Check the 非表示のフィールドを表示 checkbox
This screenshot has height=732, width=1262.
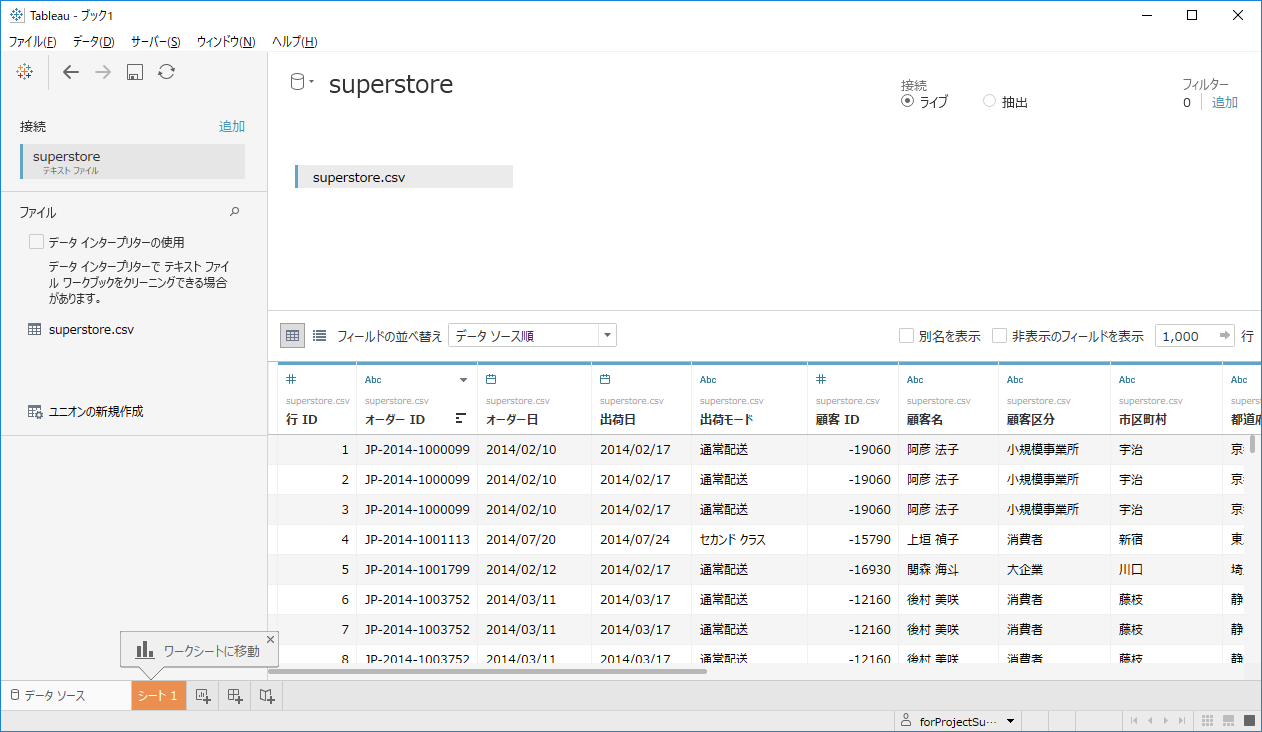click(999, 336)
